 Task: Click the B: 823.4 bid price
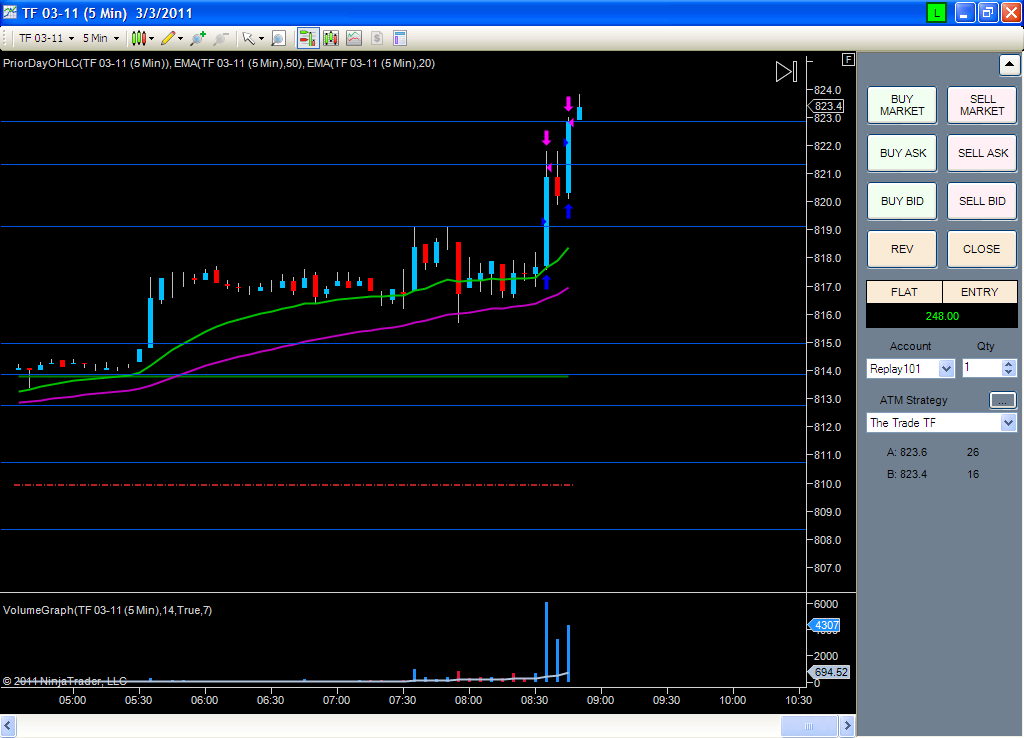906,474
